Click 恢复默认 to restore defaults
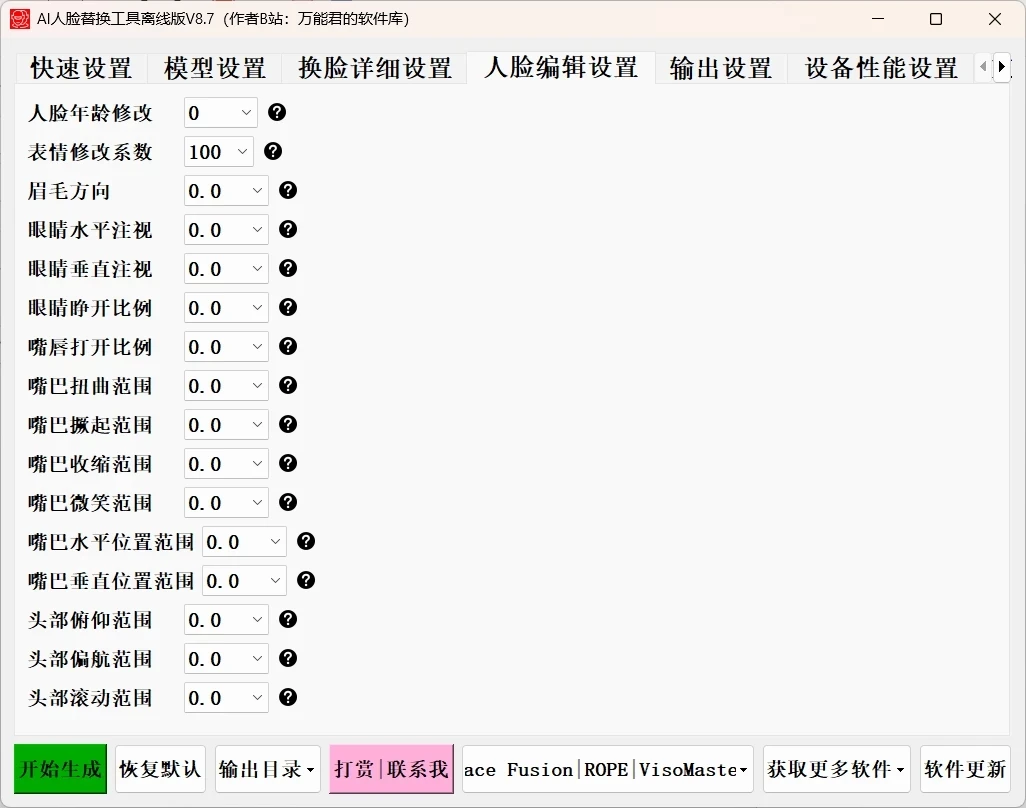This screenshot has width=1026, height=808. point(160,769)
